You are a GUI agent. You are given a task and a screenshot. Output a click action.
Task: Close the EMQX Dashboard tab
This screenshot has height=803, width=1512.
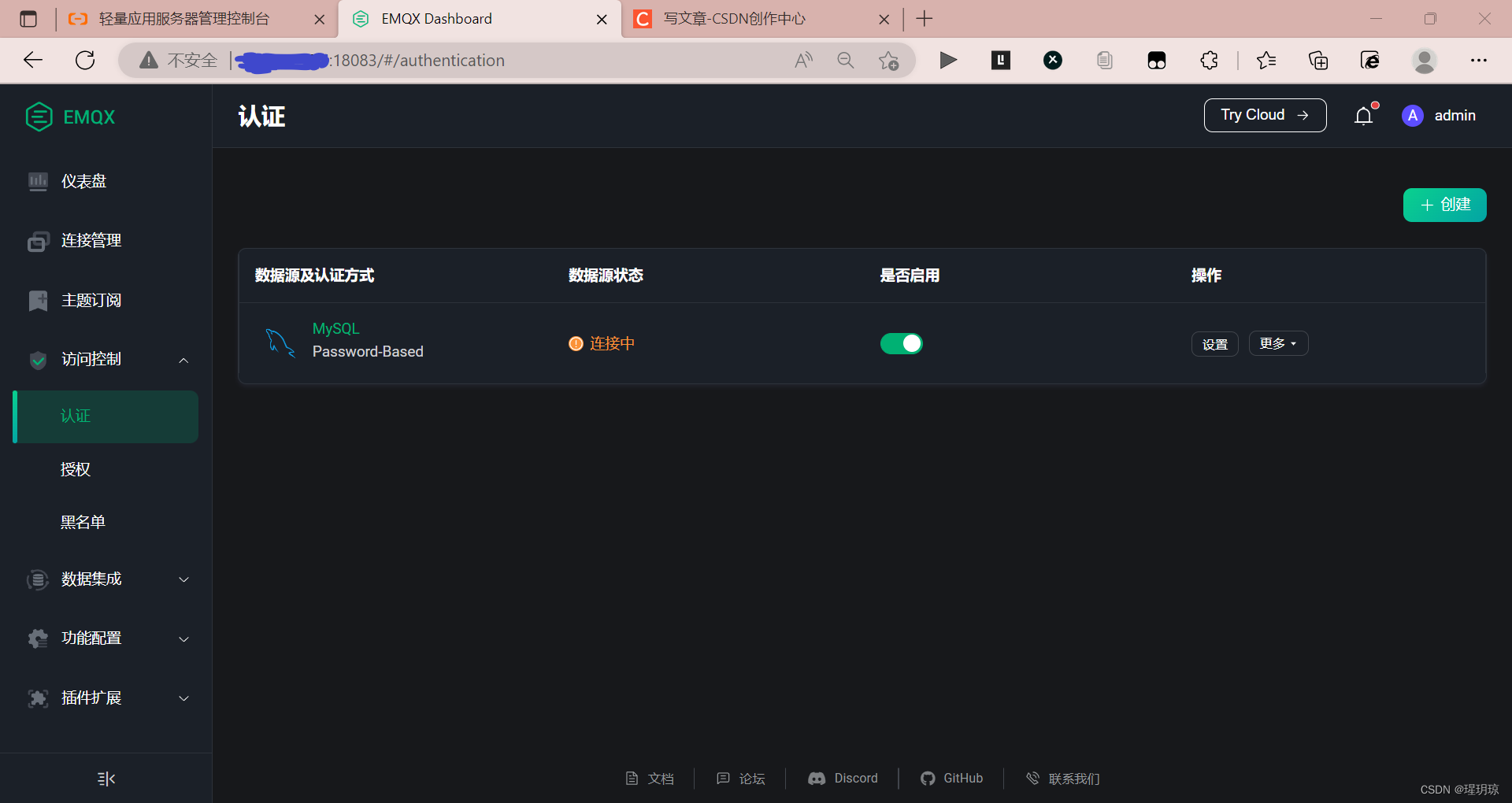[x=602, y=20]
